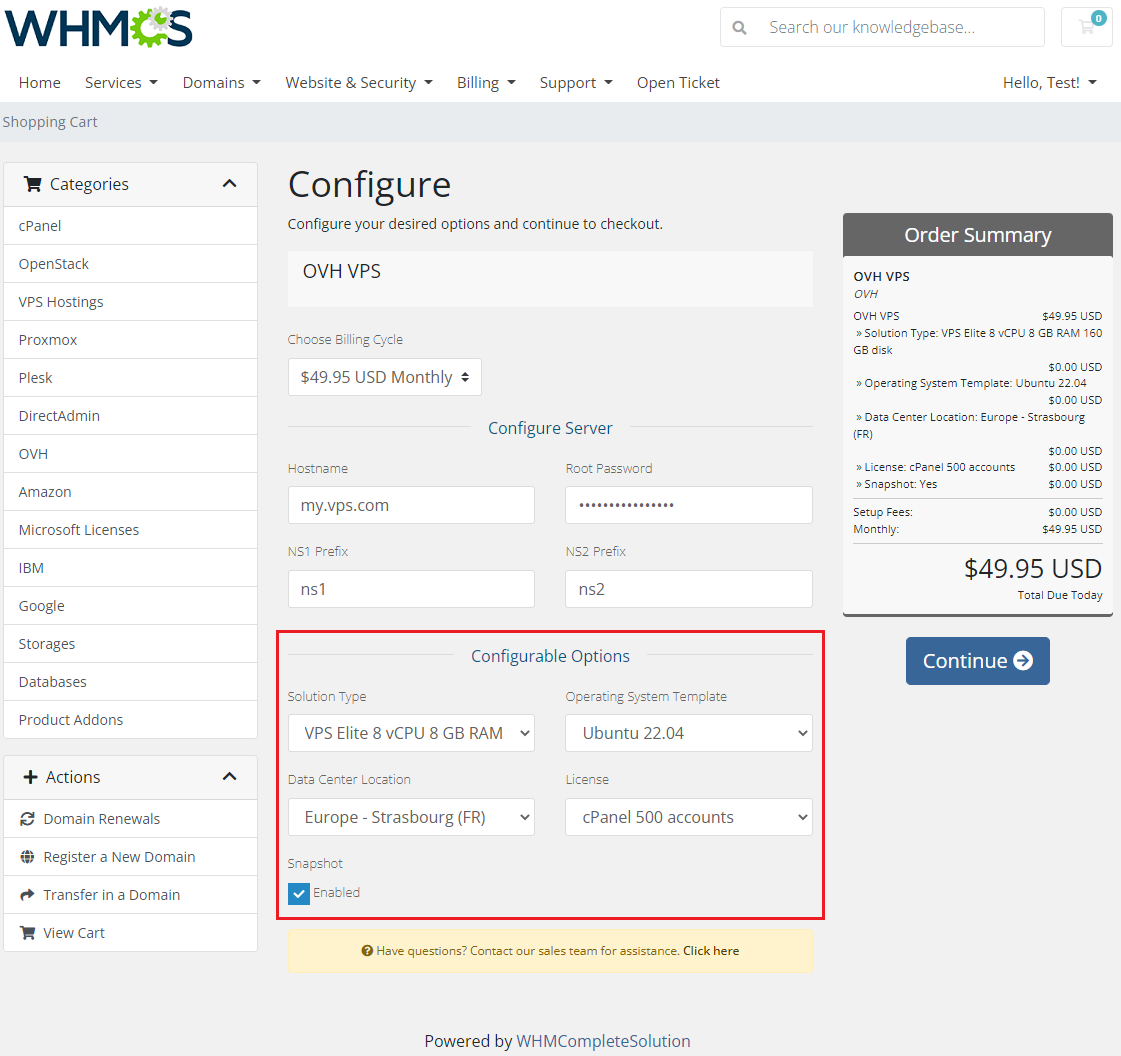Select the Google category
The width and height of the screenshot is (1121, 1056).
pyautogui.click(x=130, y=606)
